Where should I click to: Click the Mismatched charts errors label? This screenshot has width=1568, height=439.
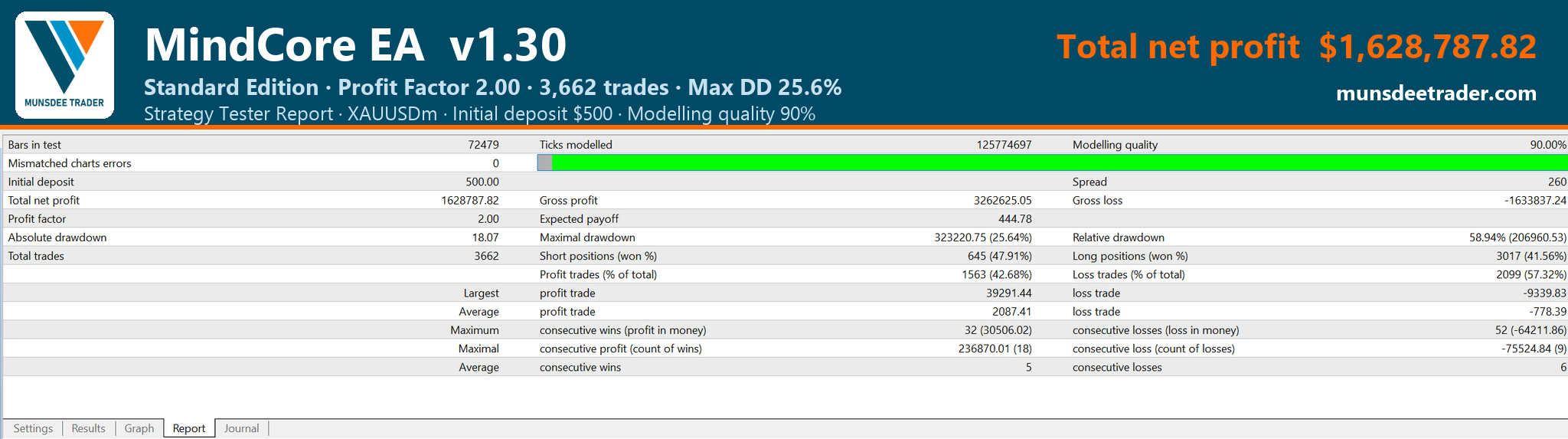tap(70, 163)
